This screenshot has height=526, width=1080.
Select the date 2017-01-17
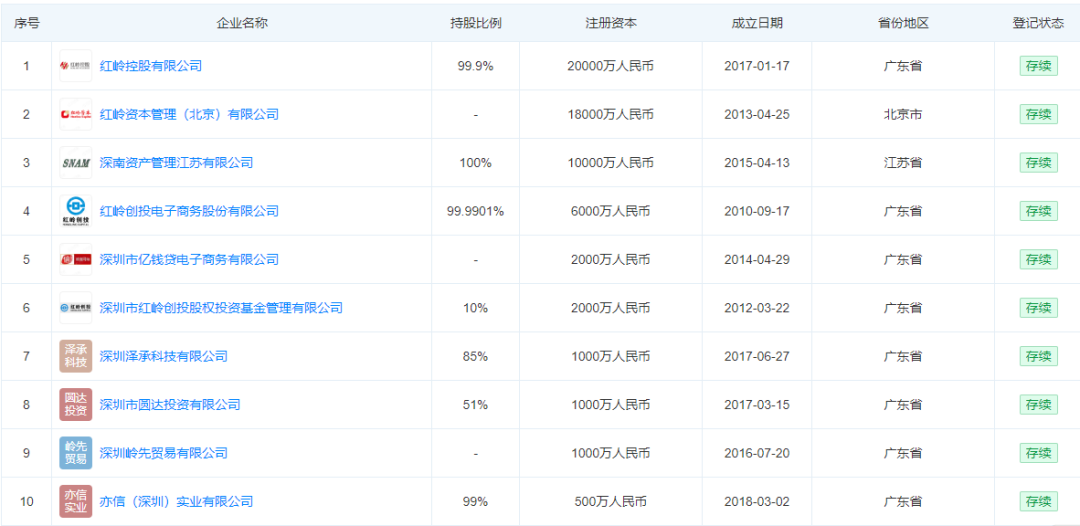tap(757, 66)
